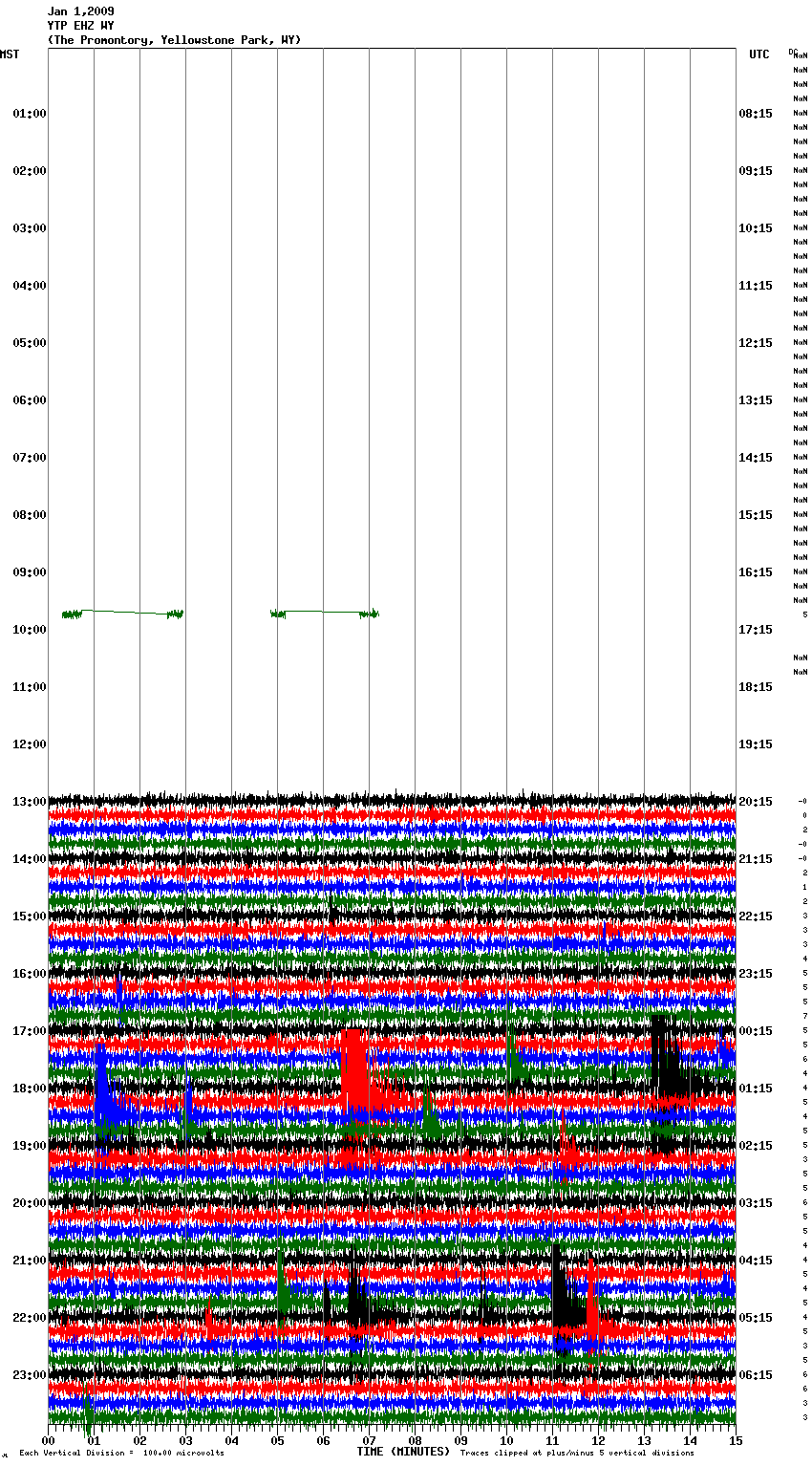Click the minute 15 tick label
The image size is (812, 1466).
(735, 1440)
